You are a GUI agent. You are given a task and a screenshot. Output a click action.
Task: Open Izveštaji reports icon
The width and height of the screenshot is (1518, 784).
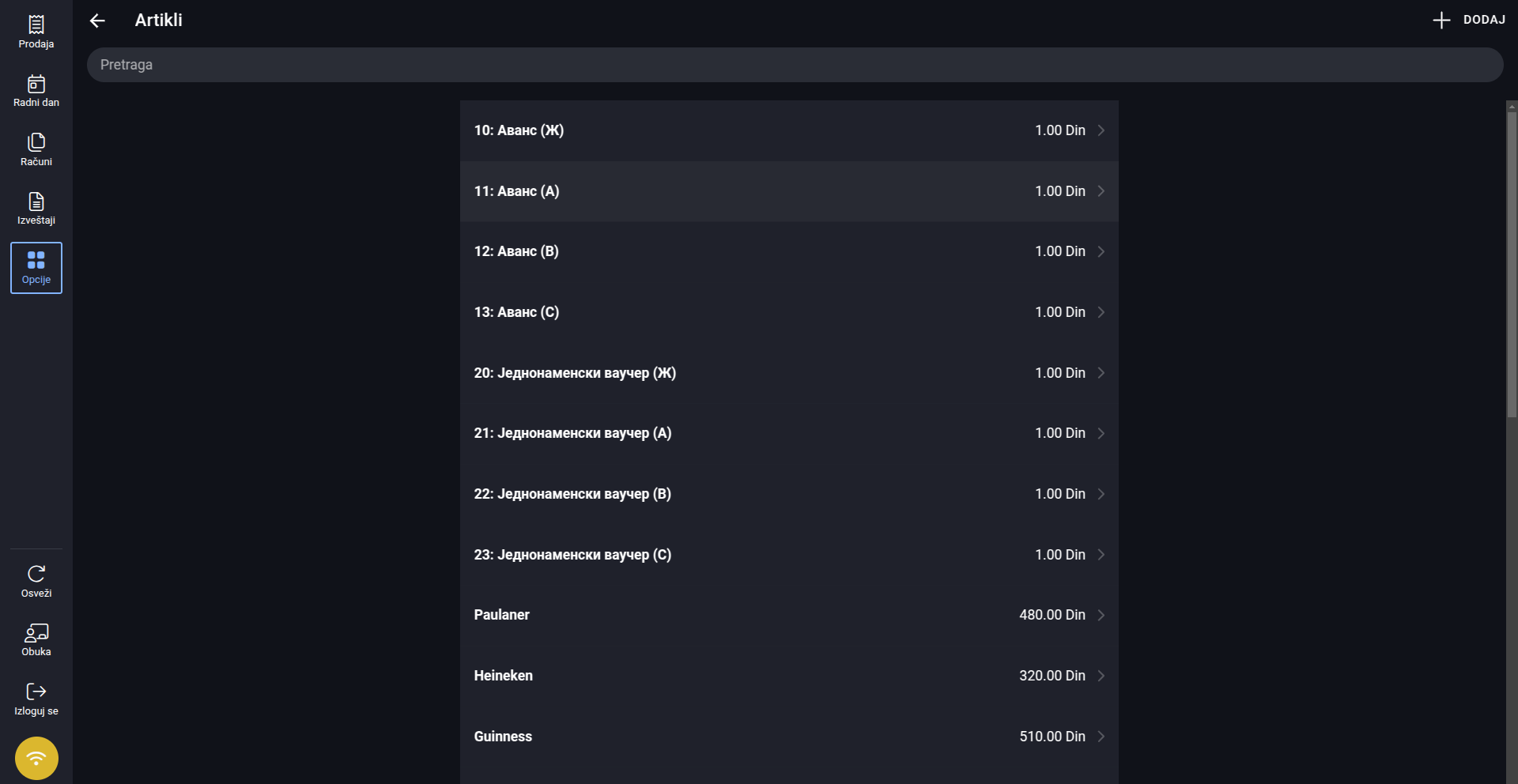coord(36,202)
